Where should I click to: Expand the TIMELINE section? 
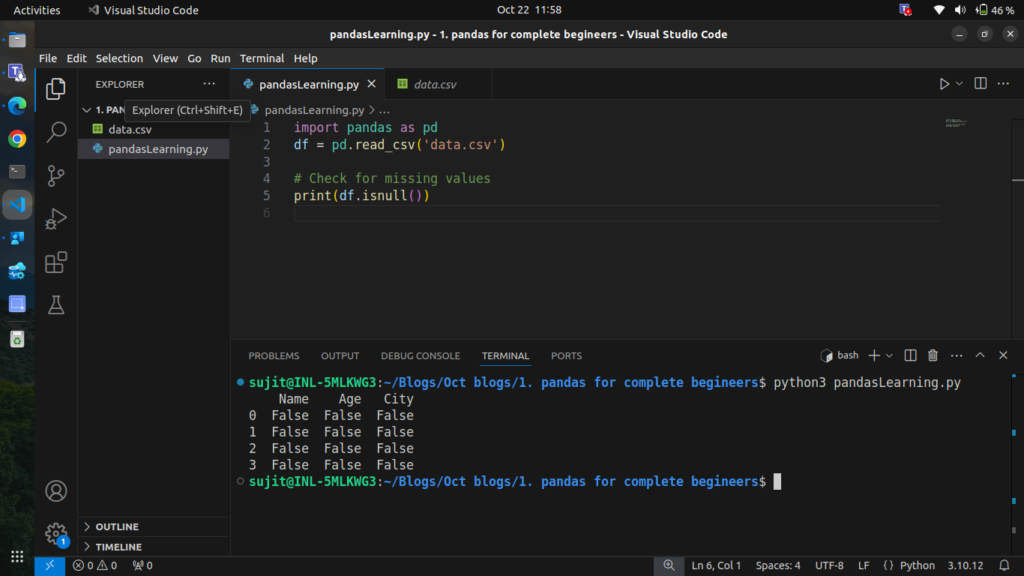click(118, 547)
